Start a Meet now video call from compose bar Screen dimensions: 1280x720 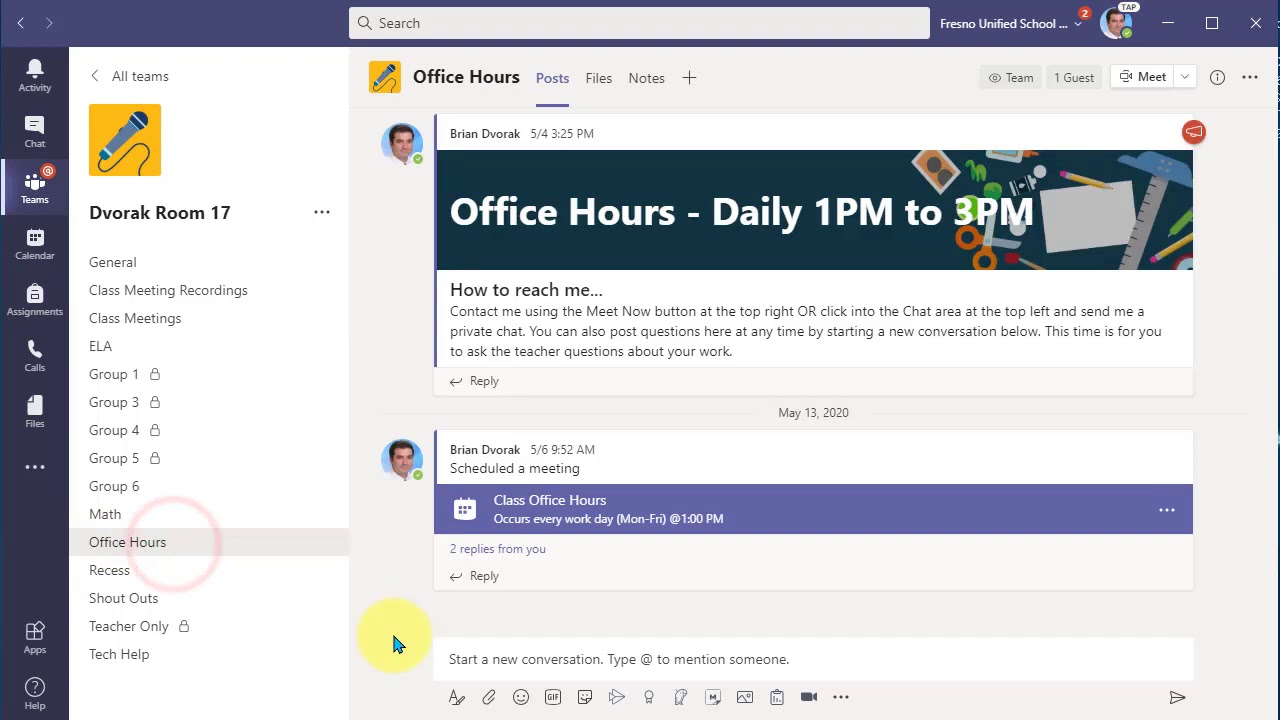pyautogui.click(x=809, y=697)
